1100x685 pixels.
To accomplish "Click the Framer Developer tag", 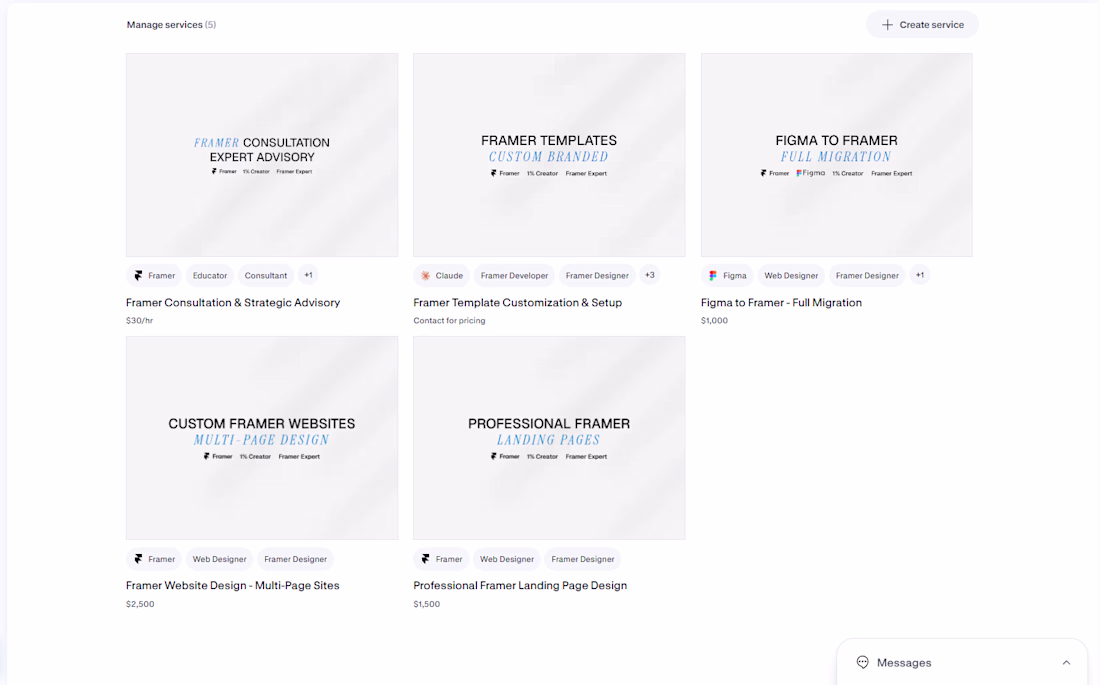I will [514, 276].
